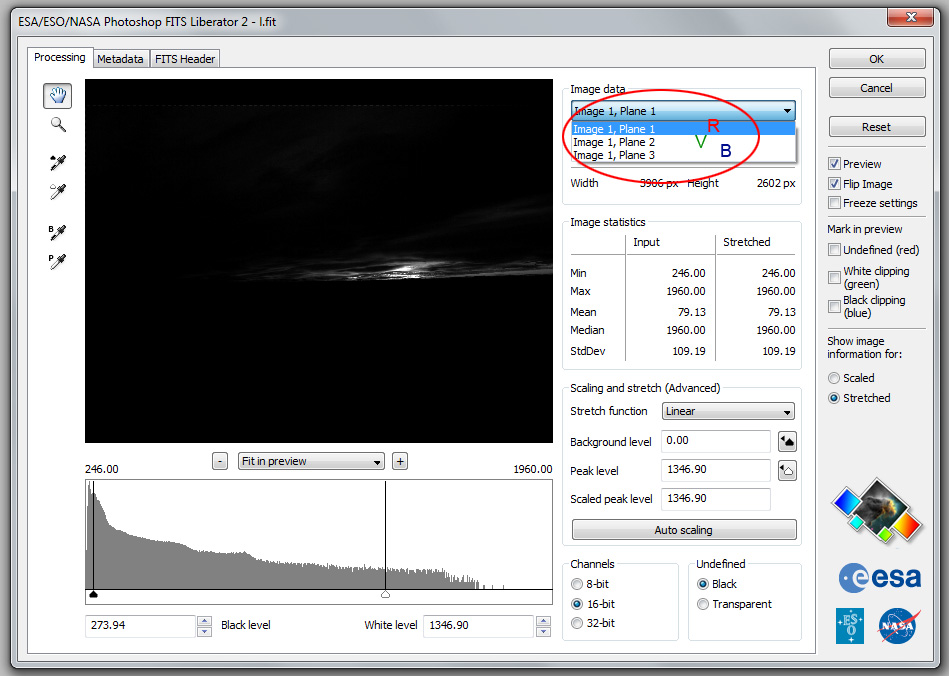Click the ESO logo
949x676 pixels.
pyautogui.click(x=850, y=626)
